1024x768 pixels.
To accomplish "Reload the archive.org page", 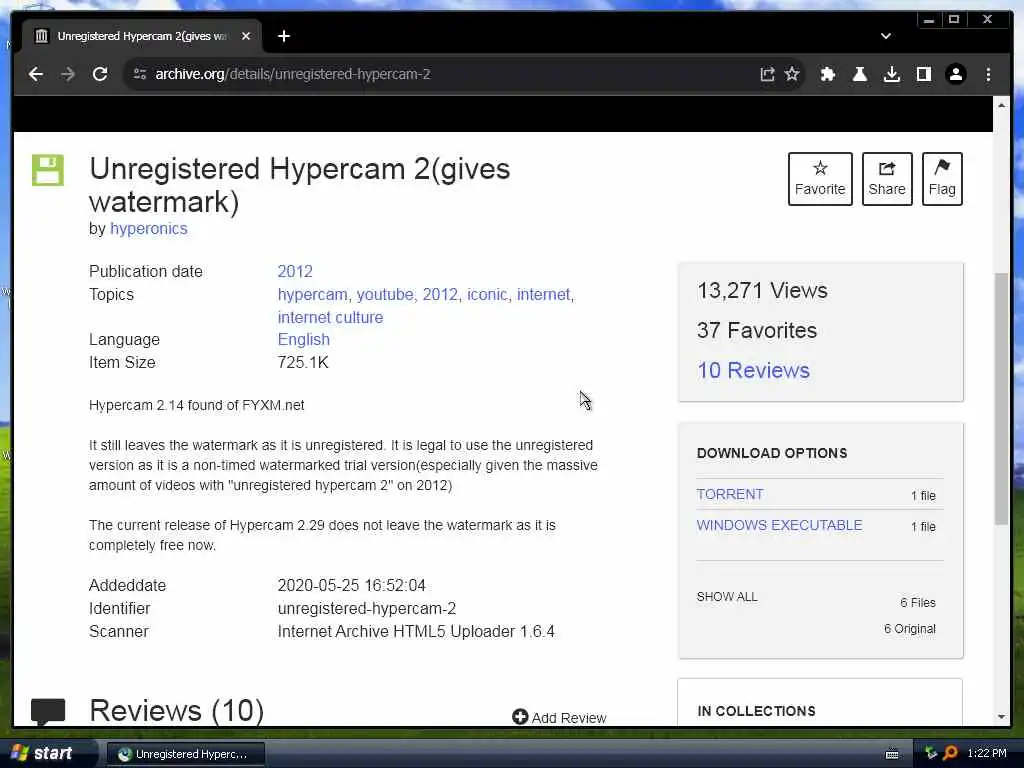I will [100, 74].
